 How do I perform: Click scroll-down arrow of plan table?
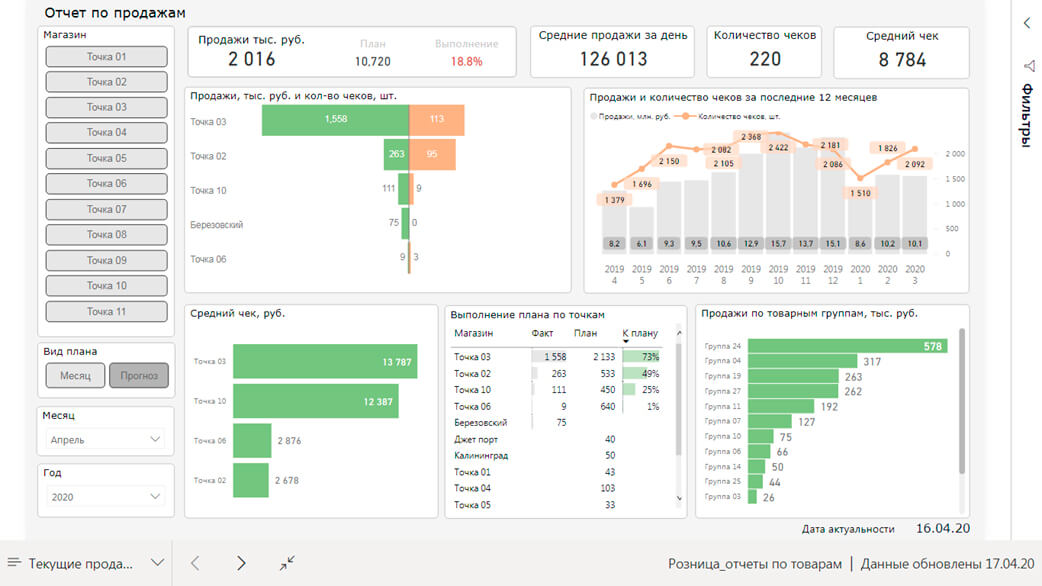point(679,498)
